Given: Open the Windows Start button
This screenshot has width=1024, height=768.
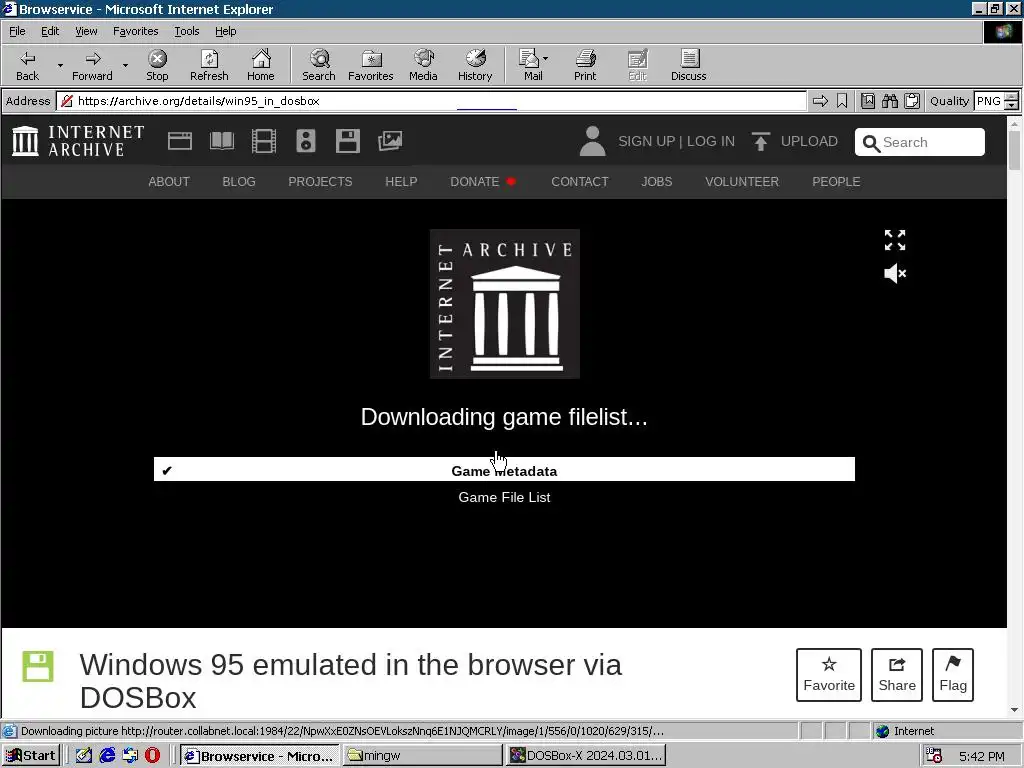Looking at the screenshot, I should 31,756.
